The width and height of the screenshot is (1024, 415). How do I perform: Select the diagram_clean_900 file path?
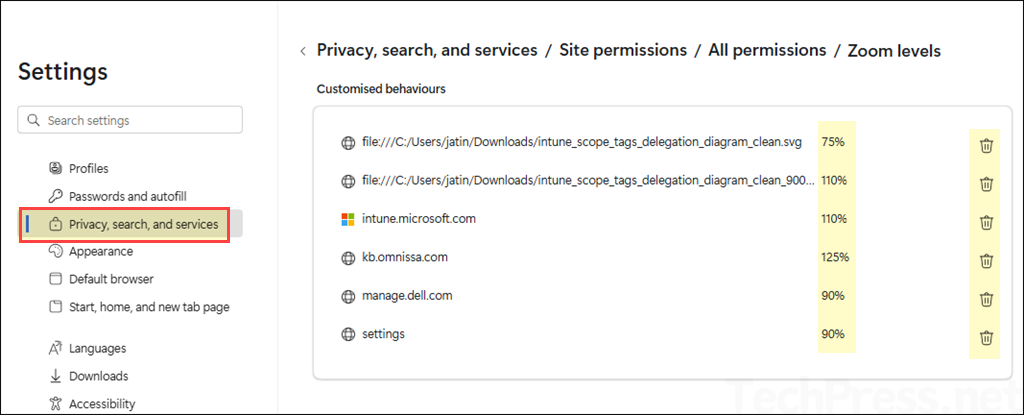point(588,180)
